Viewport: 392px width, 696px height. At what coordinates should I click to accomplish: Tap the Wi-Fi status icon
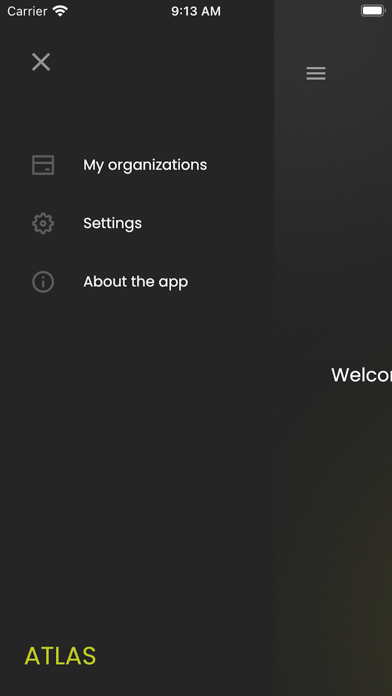(x=60, y=11)
